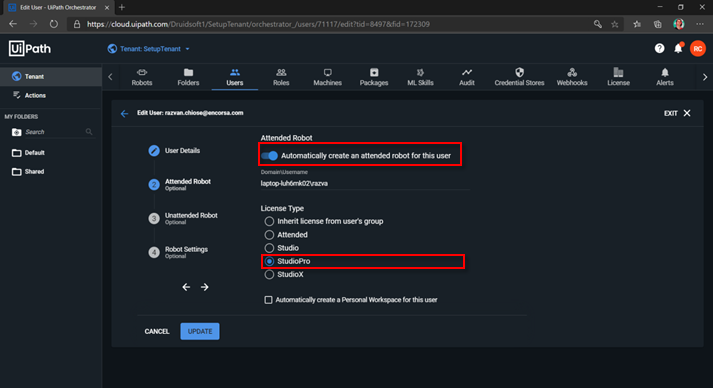Go to Unattended Robot step

point(183,218)
